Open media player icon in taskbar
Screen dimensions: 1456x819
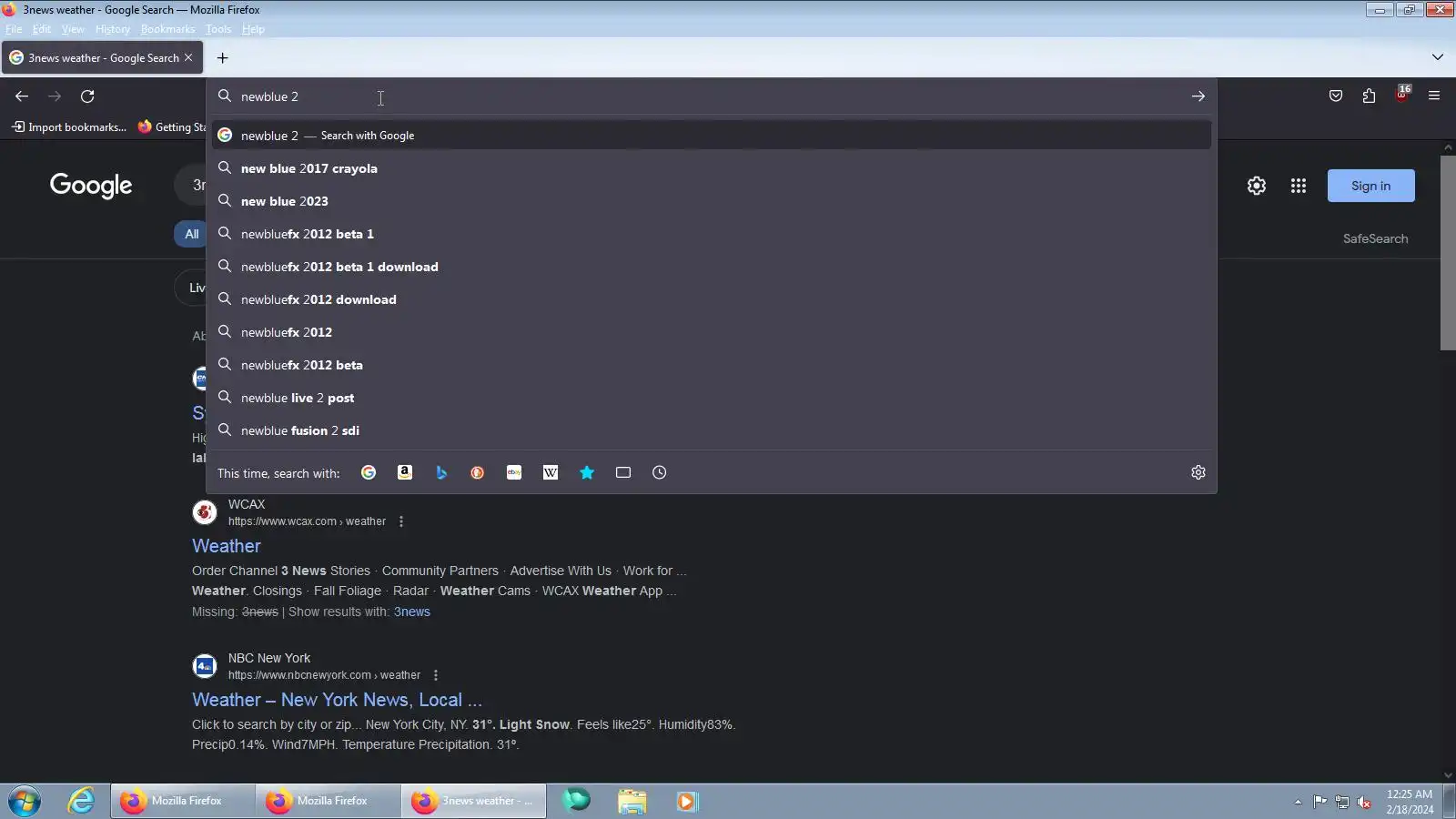pos(687,801)
